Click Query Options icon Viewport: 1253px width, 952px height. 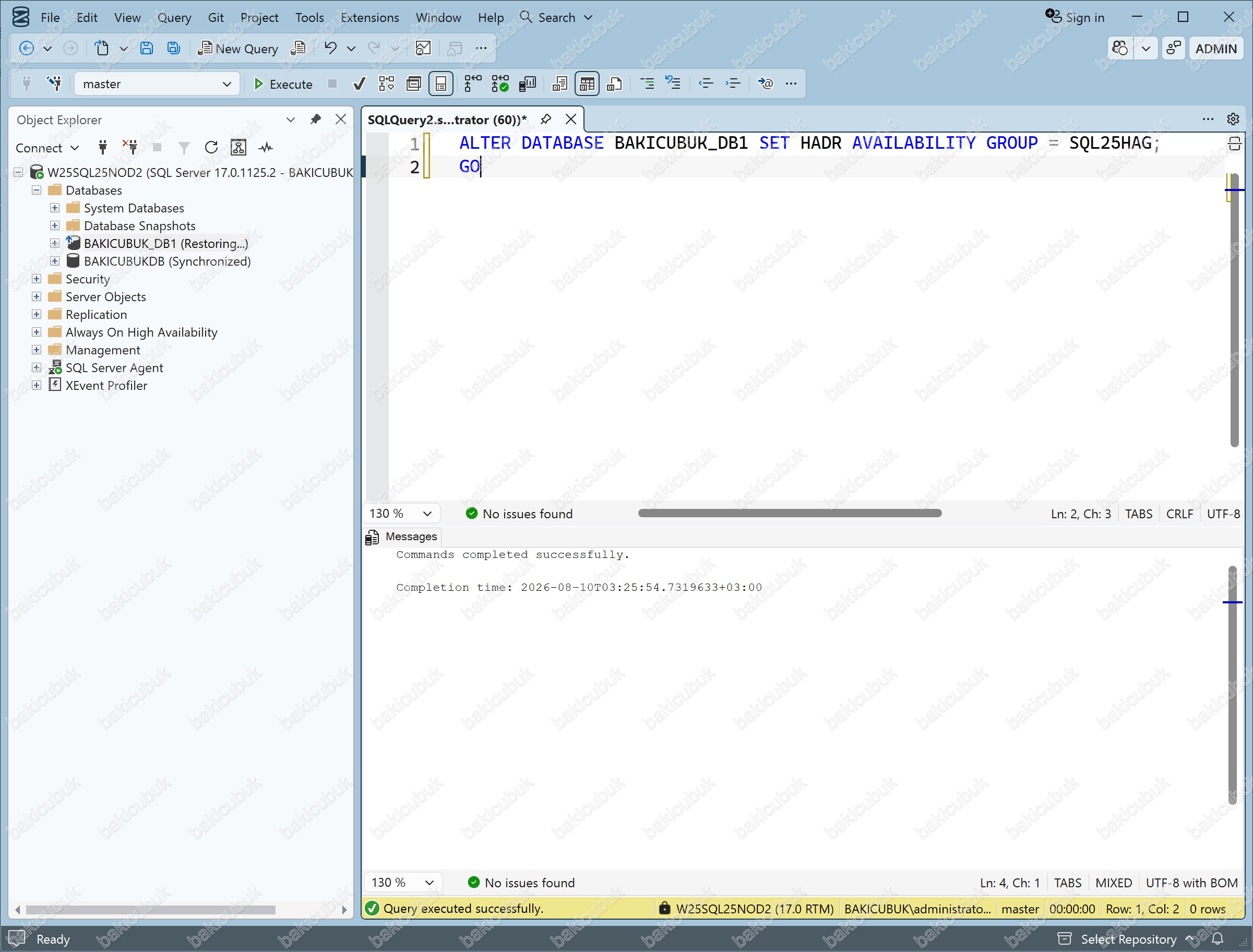click(x=414, y=84)
